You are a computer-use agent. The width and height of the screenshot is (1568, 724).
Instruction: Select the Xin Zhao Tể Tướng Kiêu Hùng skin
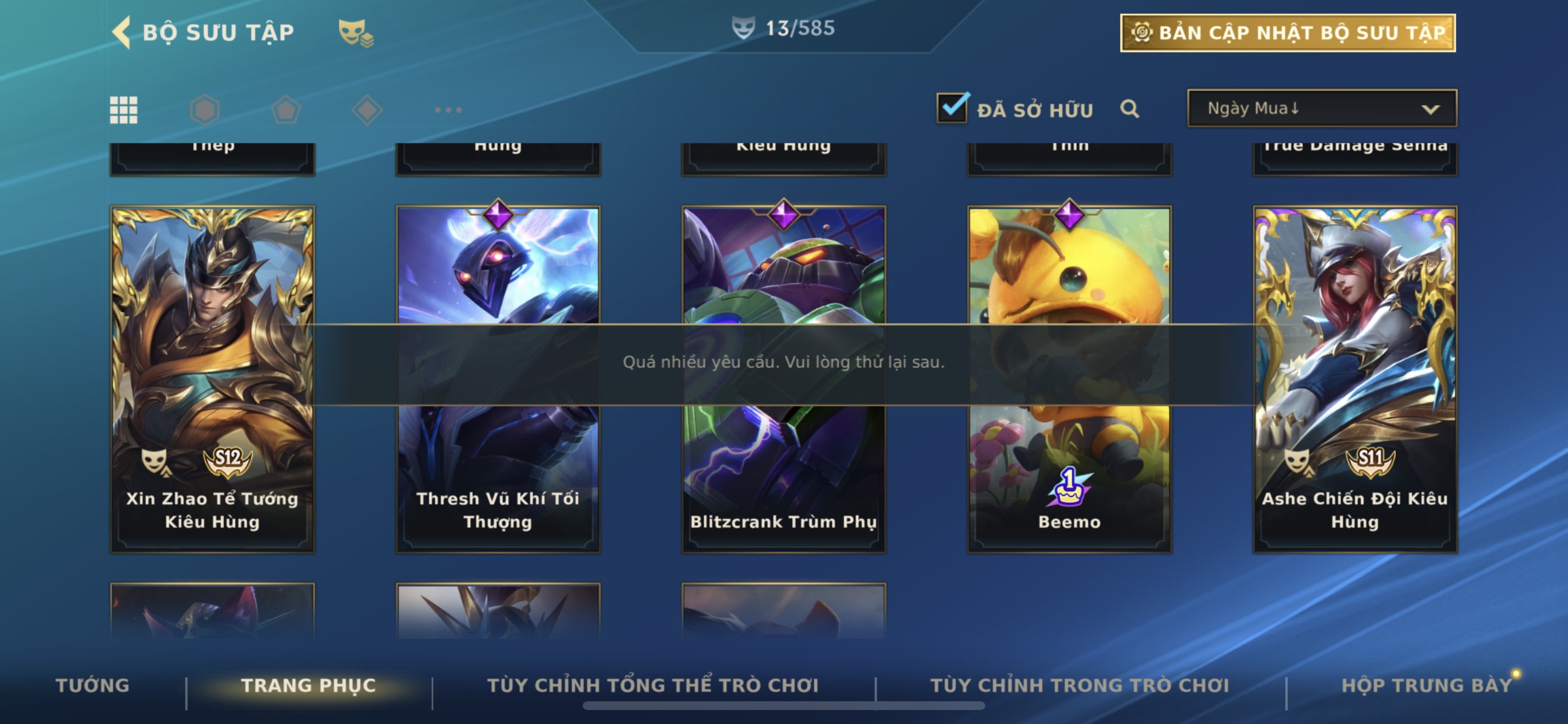[x=212, y=379]
